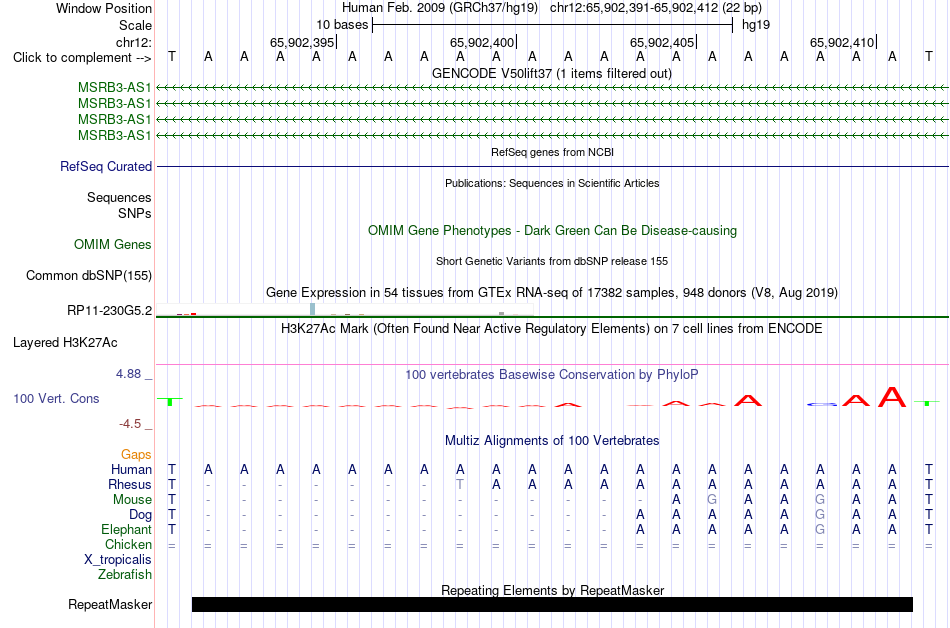The image size is (950, 628).
Task: Click the 65,902,410 position marker
Action: coord(843,42)
